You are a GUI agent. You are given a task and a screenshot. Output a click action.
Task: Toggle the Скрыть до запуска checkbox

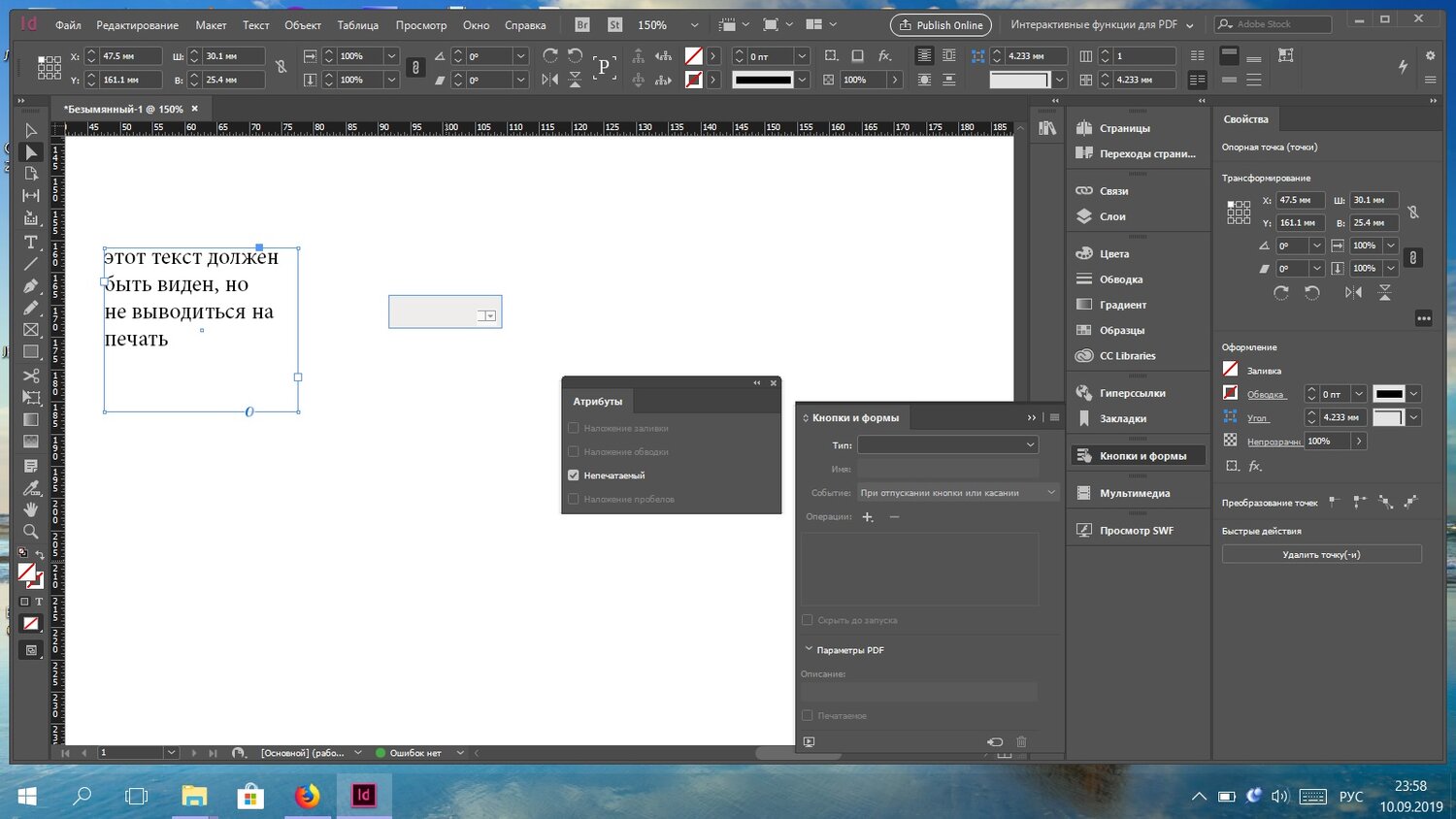point(807,620)
